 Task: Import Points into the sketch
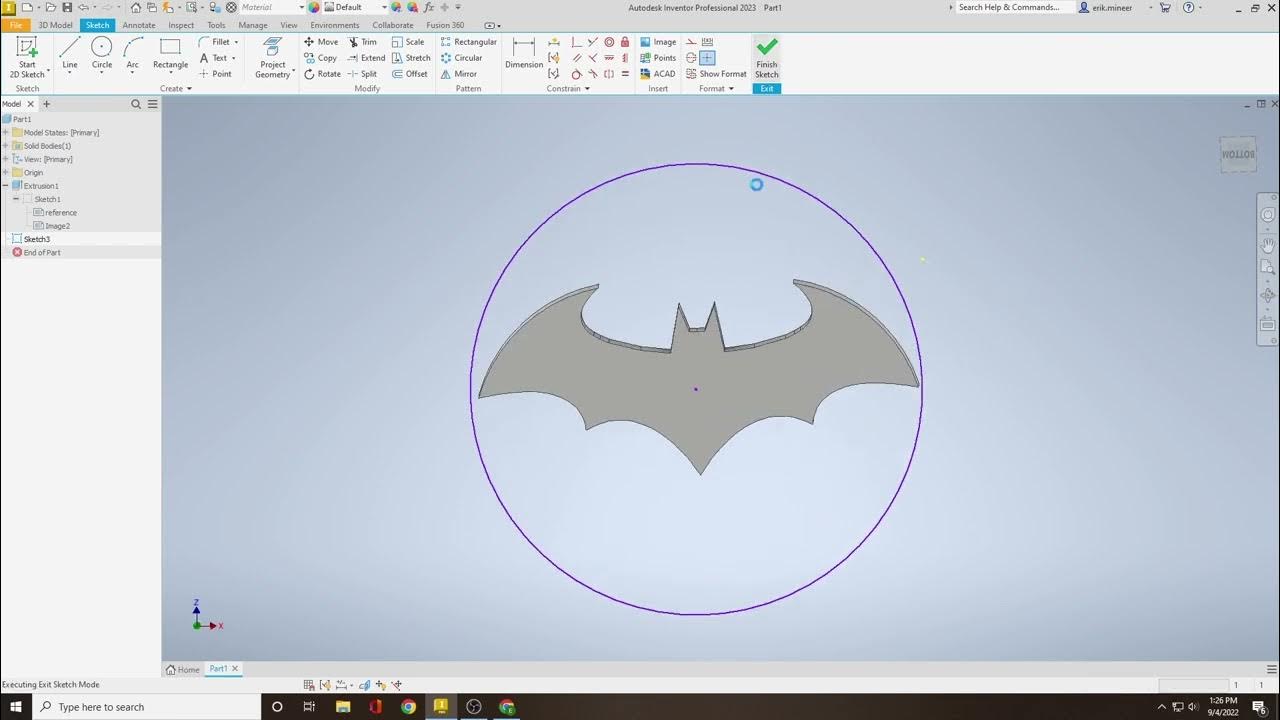point(658,58)
